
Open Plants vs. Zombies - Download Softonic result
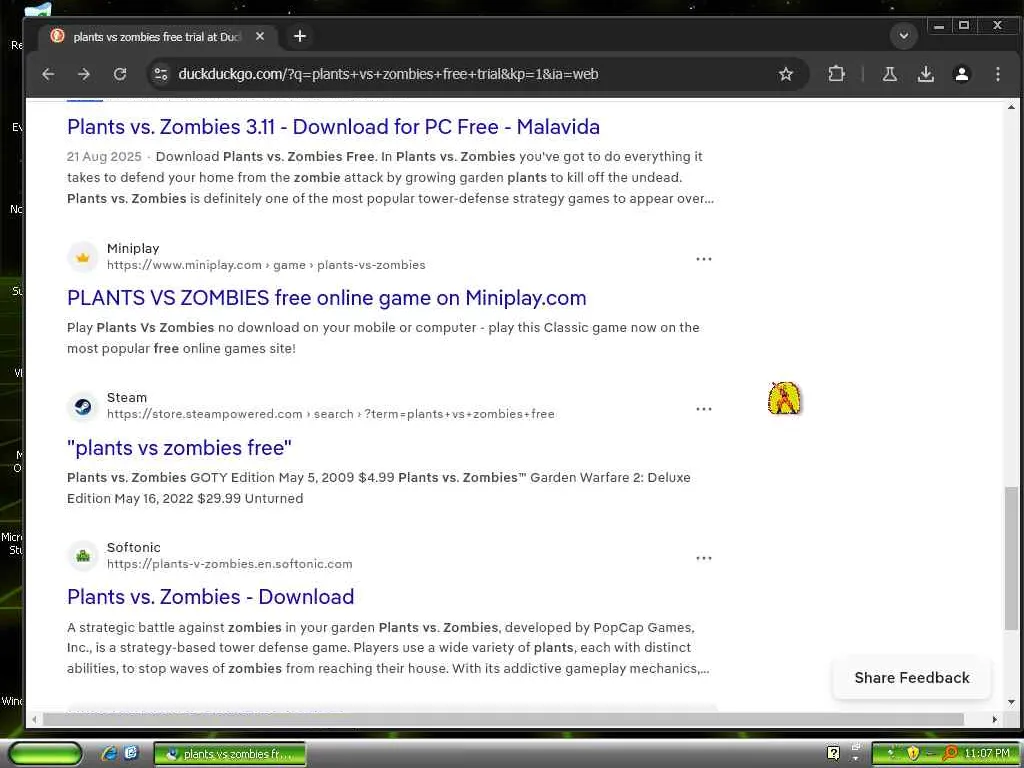(x=210, y=597)
